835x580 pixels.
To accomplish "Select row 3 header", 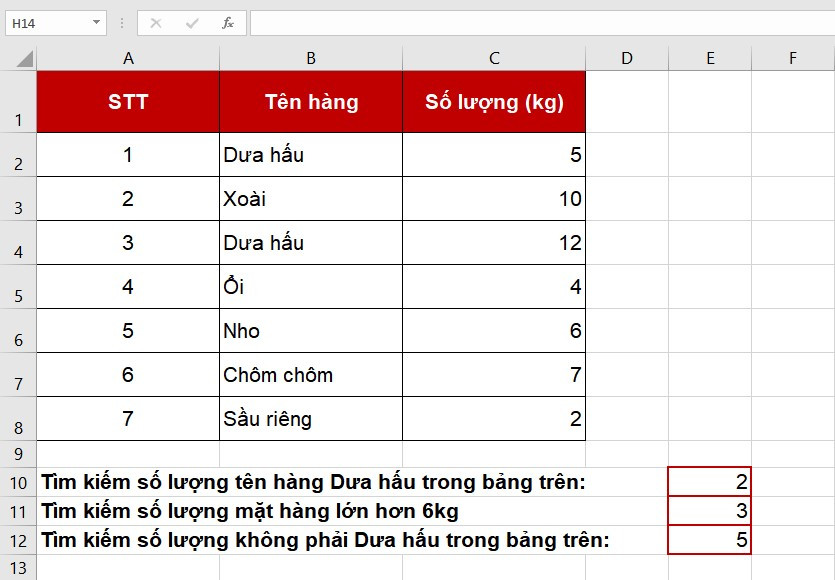I will (18, 199).
